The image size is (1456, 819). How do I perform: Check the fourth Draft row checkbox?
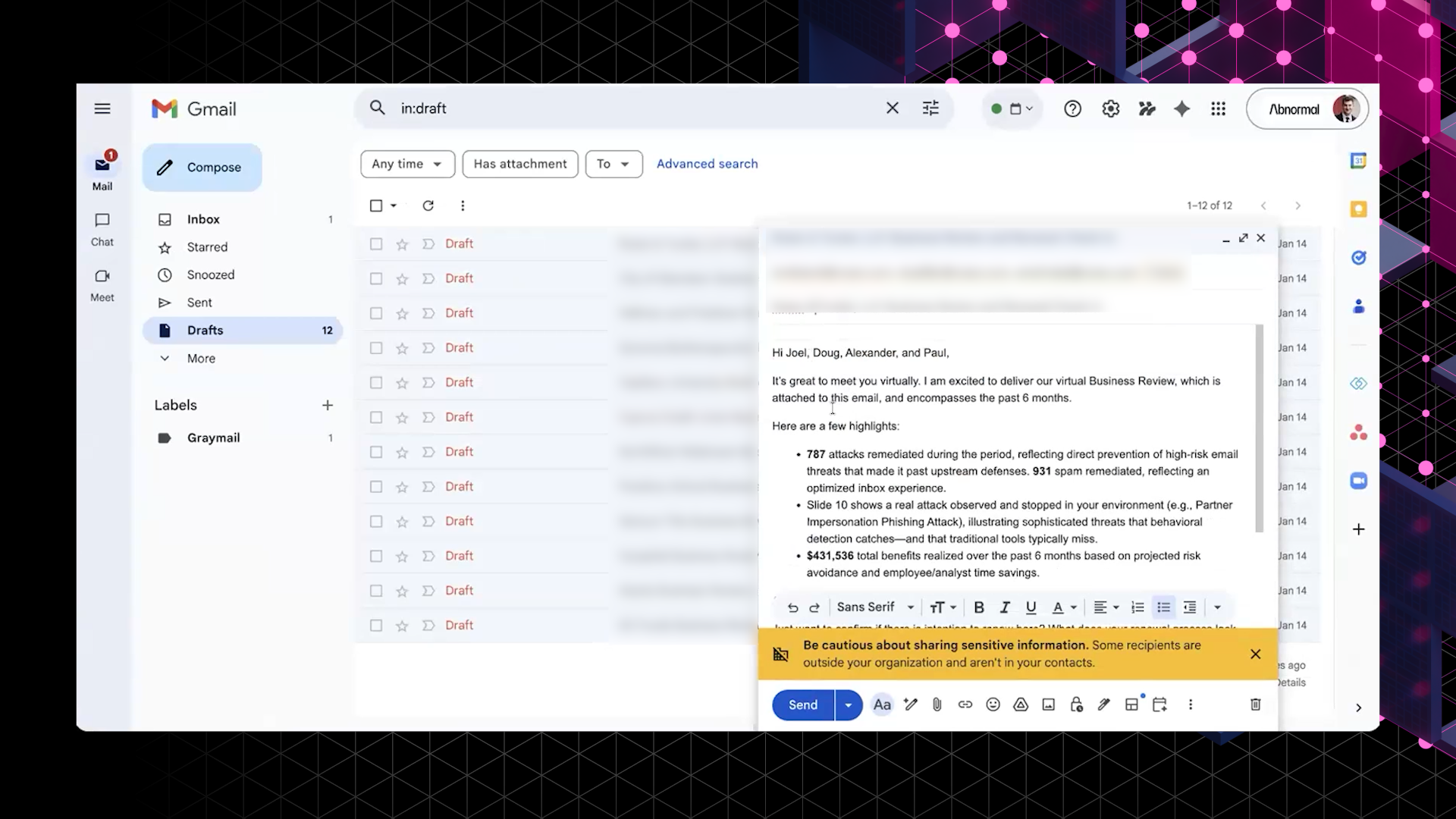point(376,348)
